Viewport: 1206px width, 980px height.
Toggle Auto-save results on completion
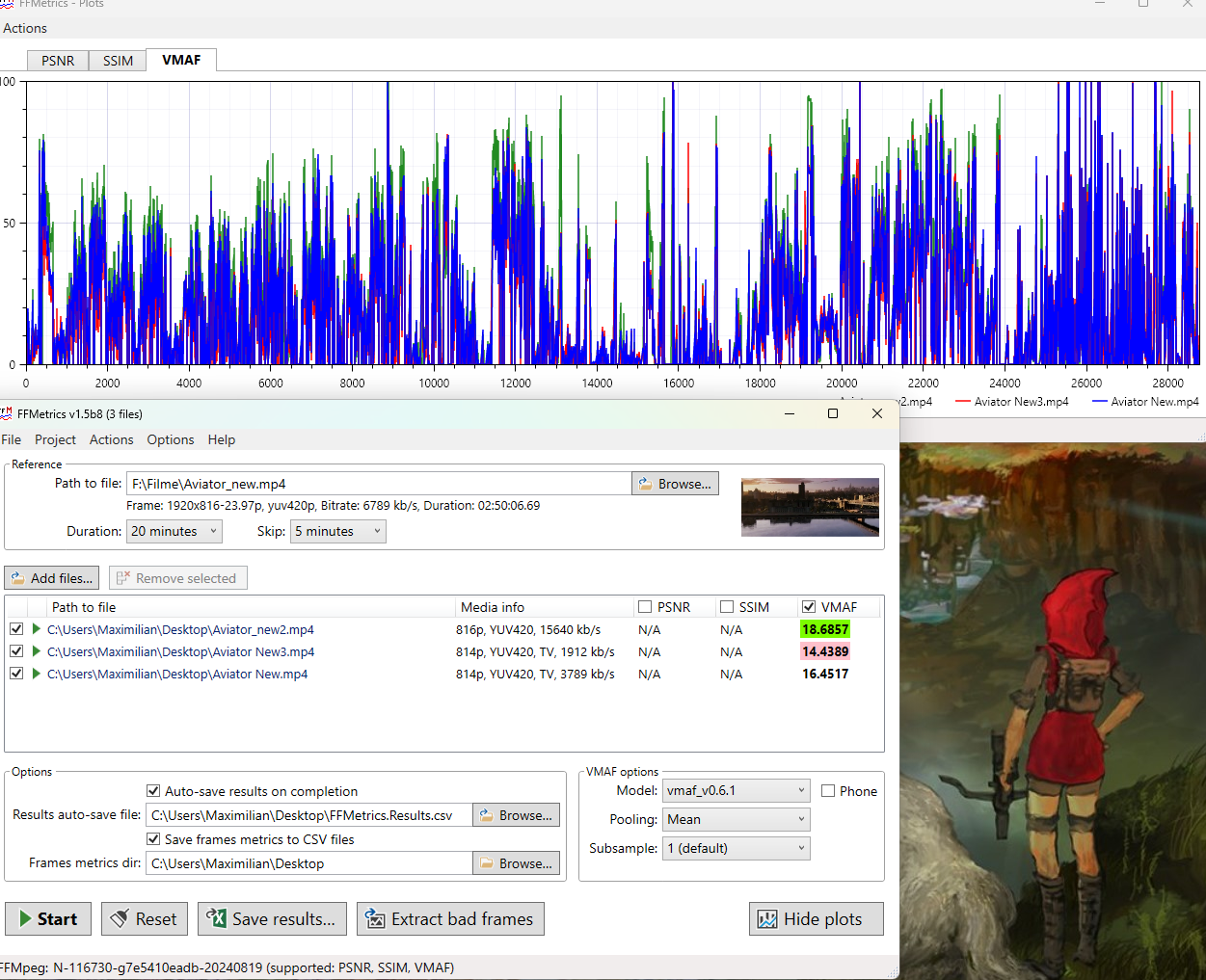[153, 791]
